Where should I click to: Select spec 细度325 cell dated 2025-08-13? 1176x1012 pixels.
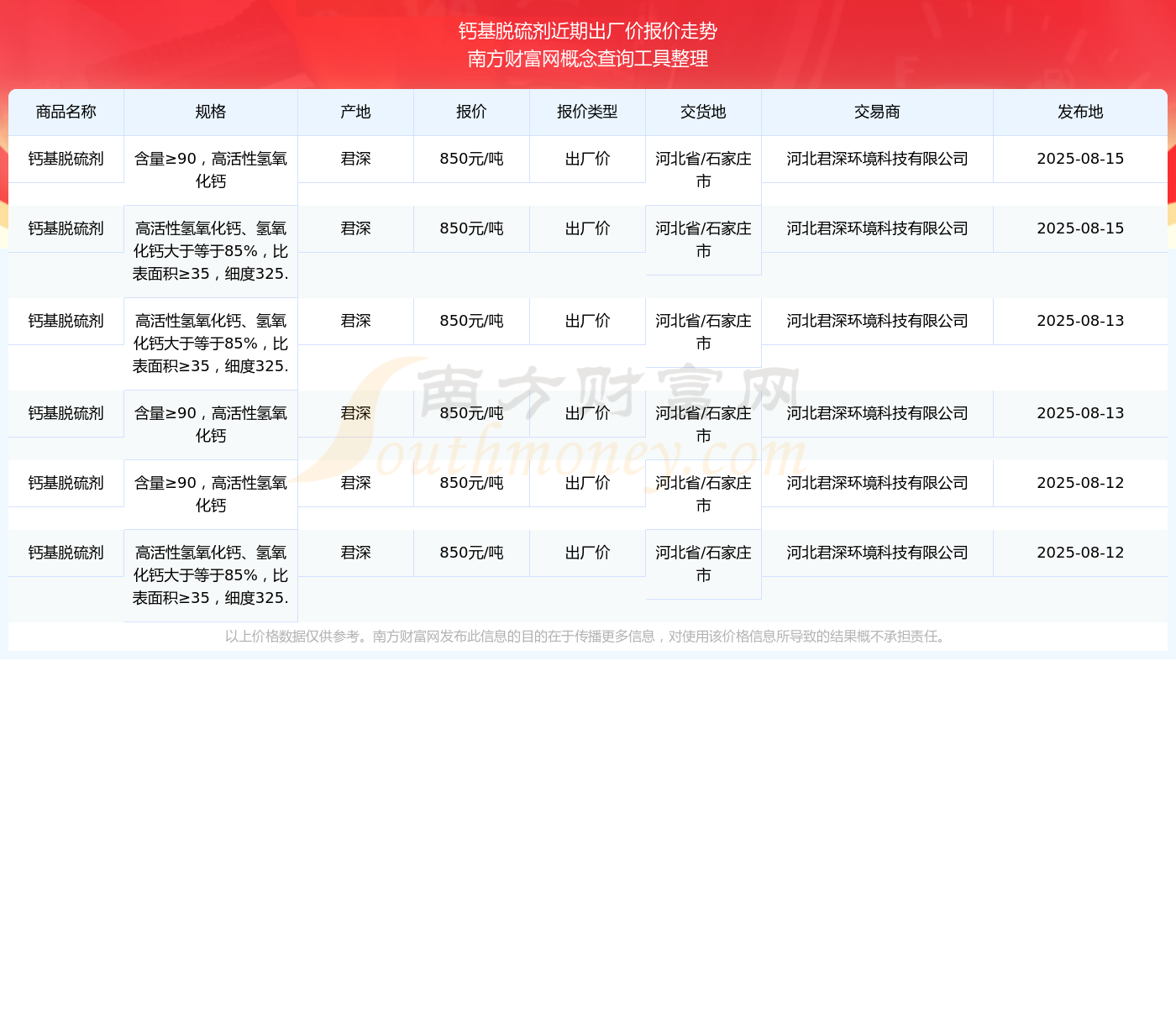coord(211,343)
